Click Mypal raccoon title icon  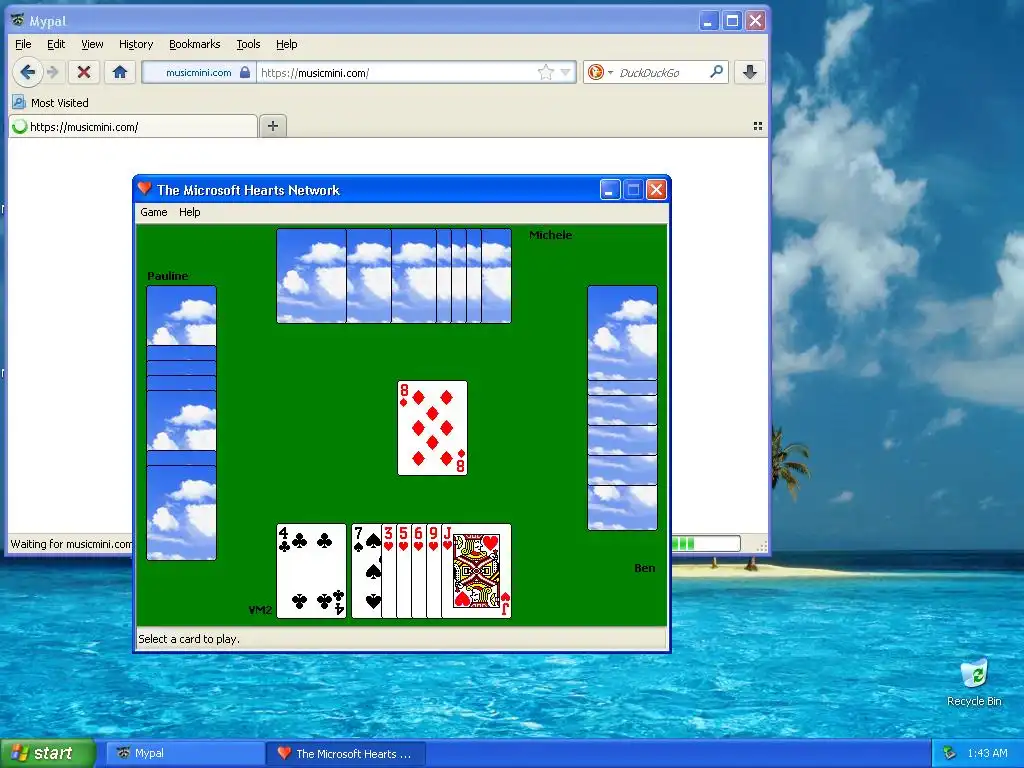coord(18,21)
